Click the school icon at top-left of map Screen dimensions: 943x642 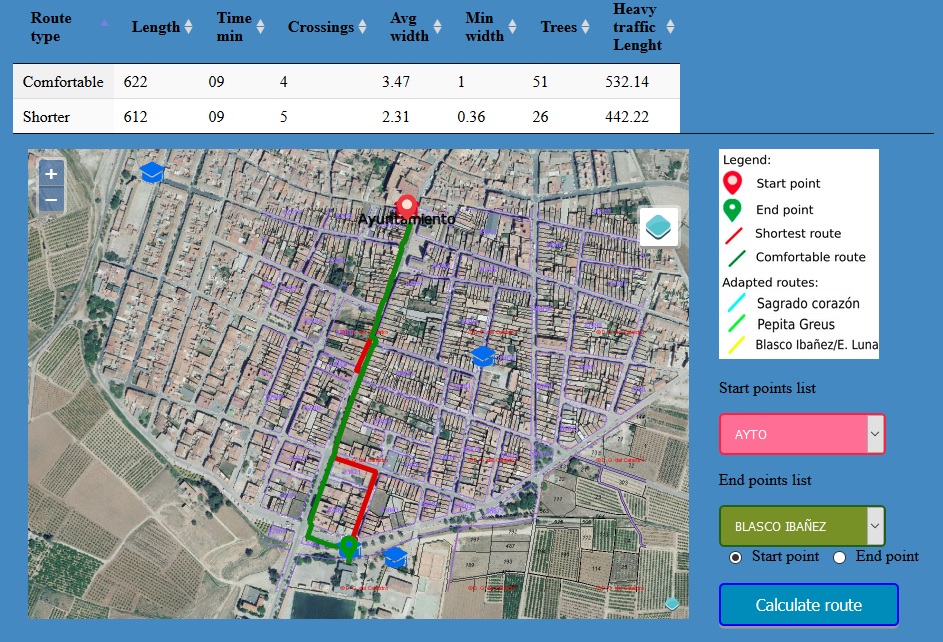click(152, 173)
